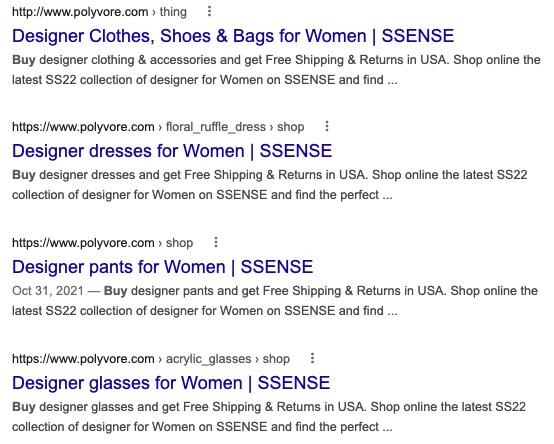554x444 pixels.
Task: Click snippet text starting 'Buy designer dresses'
Action: pyautogui.click(x=270, y=185)
